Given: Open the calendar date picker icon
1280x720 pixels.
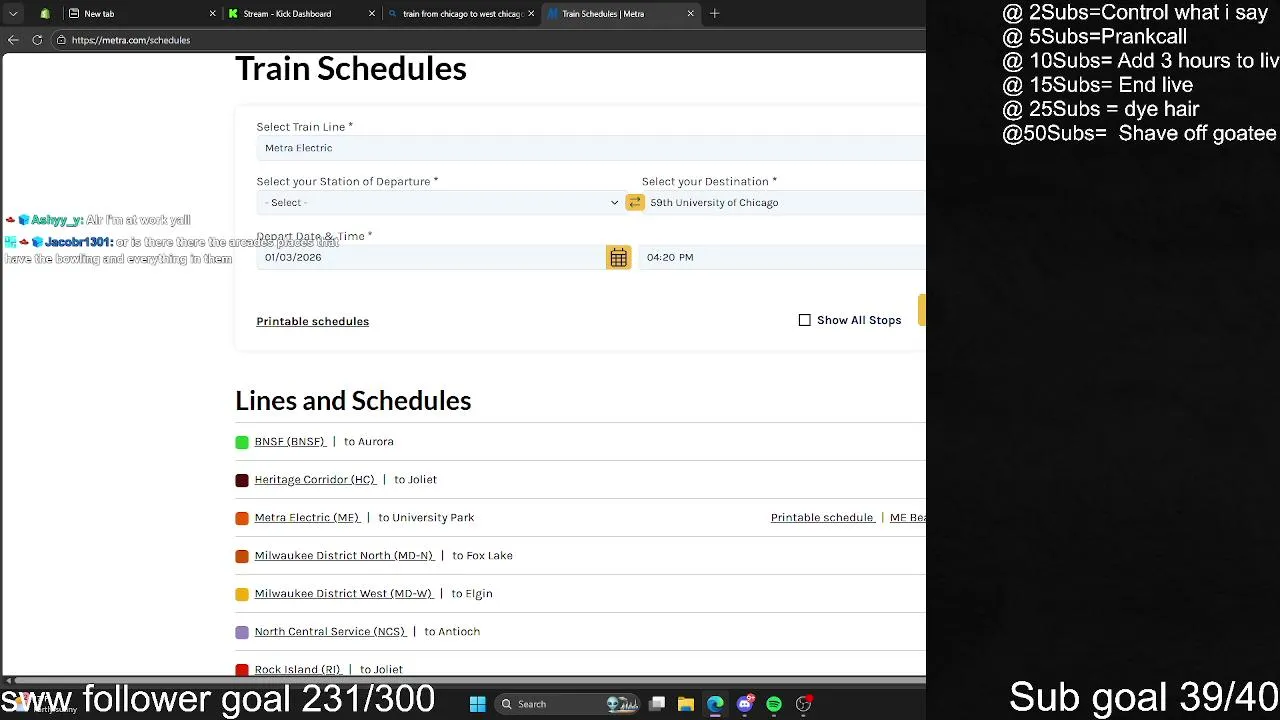Looking at the screenshot, I should pyautogui.click(x=619, y=258).
